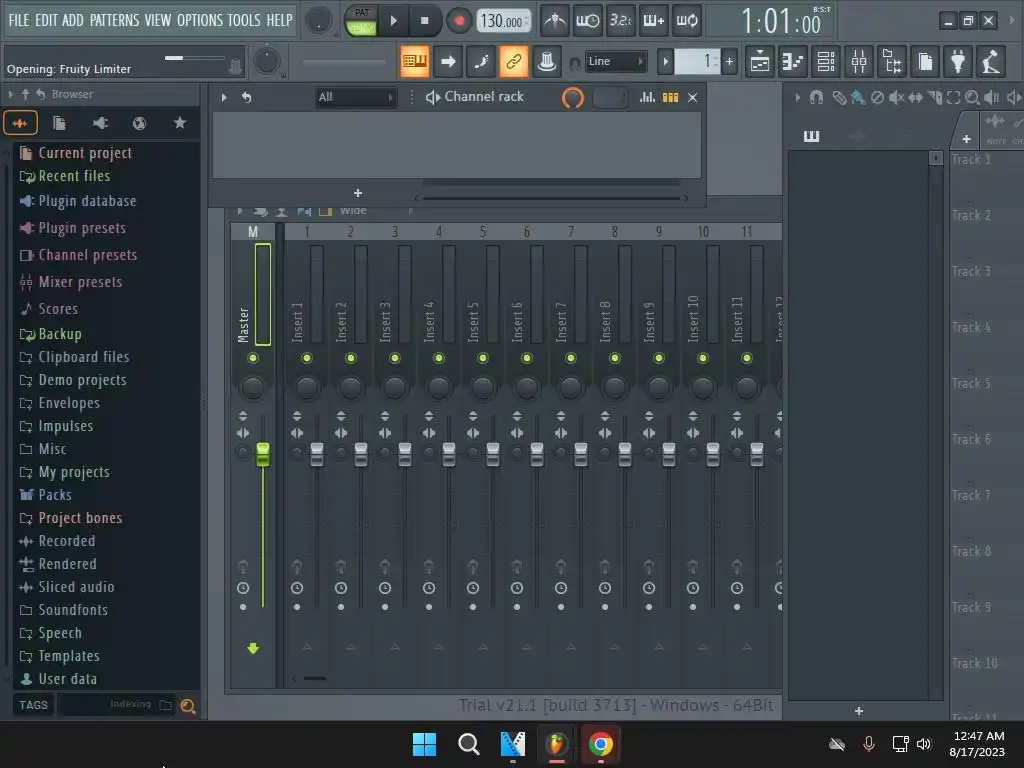Open the VIEW menu
The image size is (1024, 768).
tap(157, 20)
